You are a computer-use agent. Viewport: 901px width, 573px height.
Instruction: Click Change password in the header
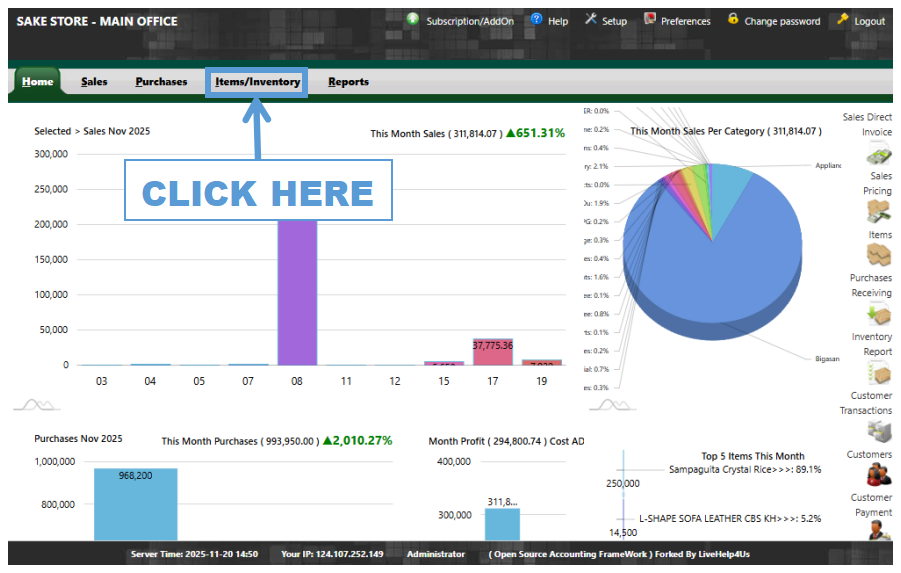[774, 21]
